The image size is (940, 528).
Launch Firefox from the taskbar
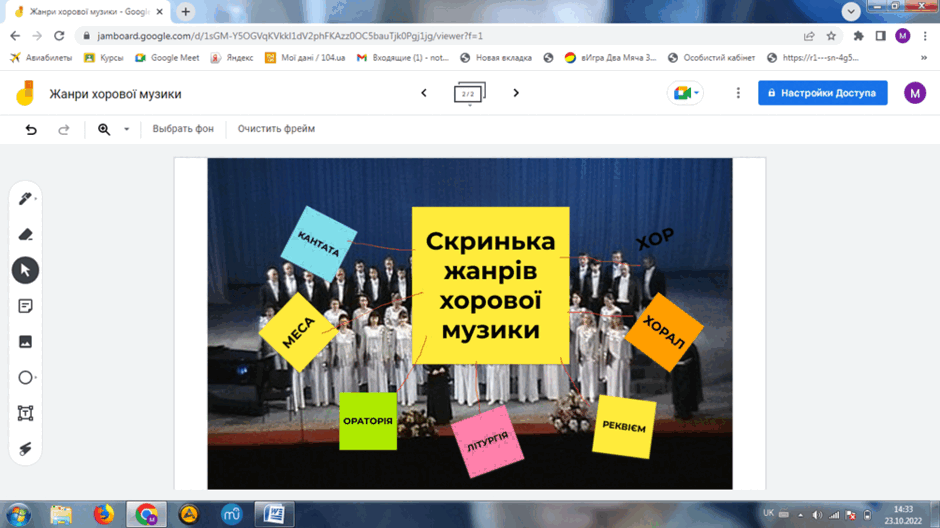(x=104, y=514)
